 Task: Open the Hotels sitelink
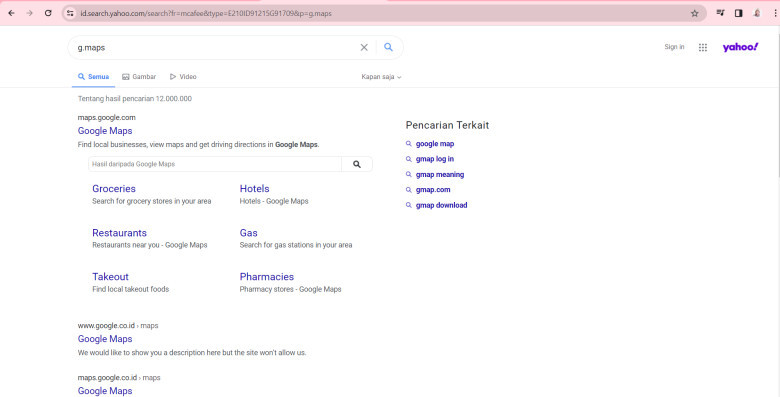[x=254, y=189]
